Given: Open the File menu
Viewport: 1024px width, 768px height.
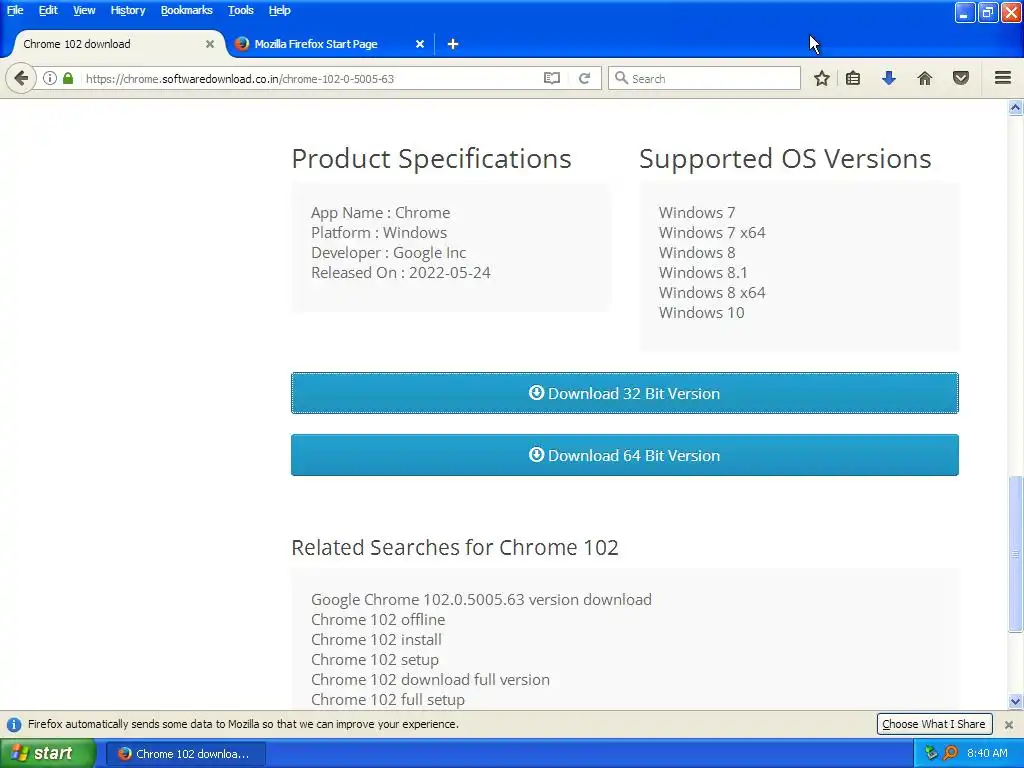Looking at the screenshot, I should 15,10.
